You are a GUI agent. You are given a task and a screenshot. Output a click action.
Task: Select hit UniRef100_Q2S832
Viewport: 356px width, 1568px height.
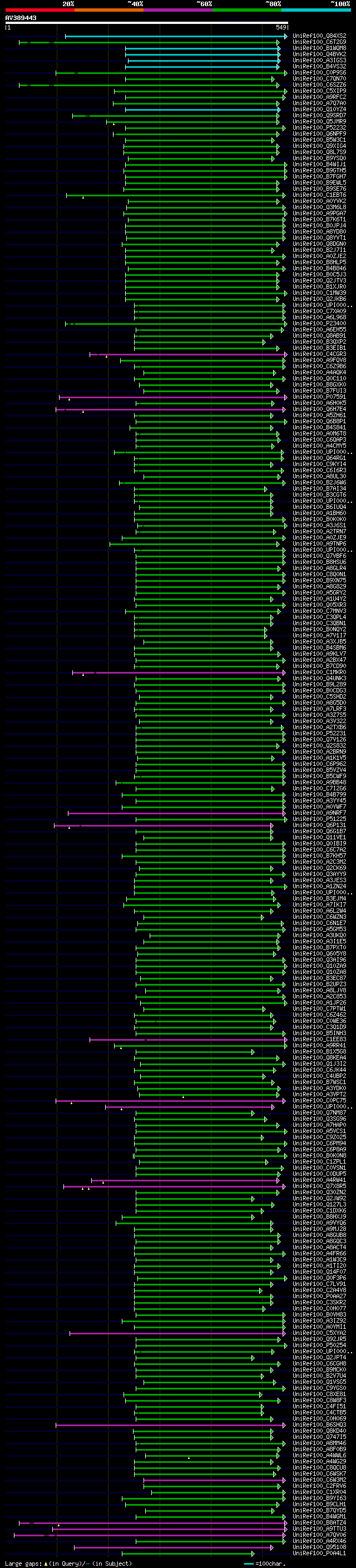(x=319, y=746)
